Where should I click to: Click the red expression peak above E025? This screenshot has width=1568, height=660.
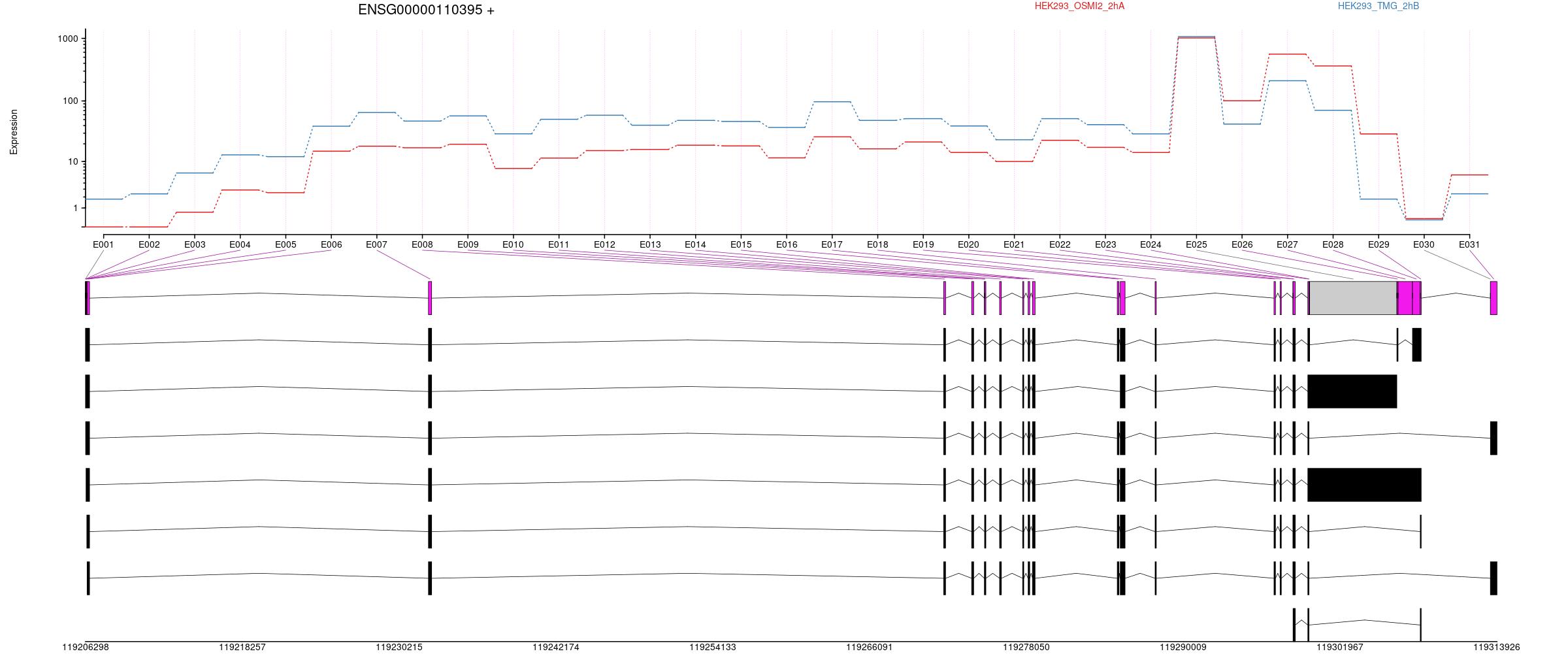[1196, 38]
